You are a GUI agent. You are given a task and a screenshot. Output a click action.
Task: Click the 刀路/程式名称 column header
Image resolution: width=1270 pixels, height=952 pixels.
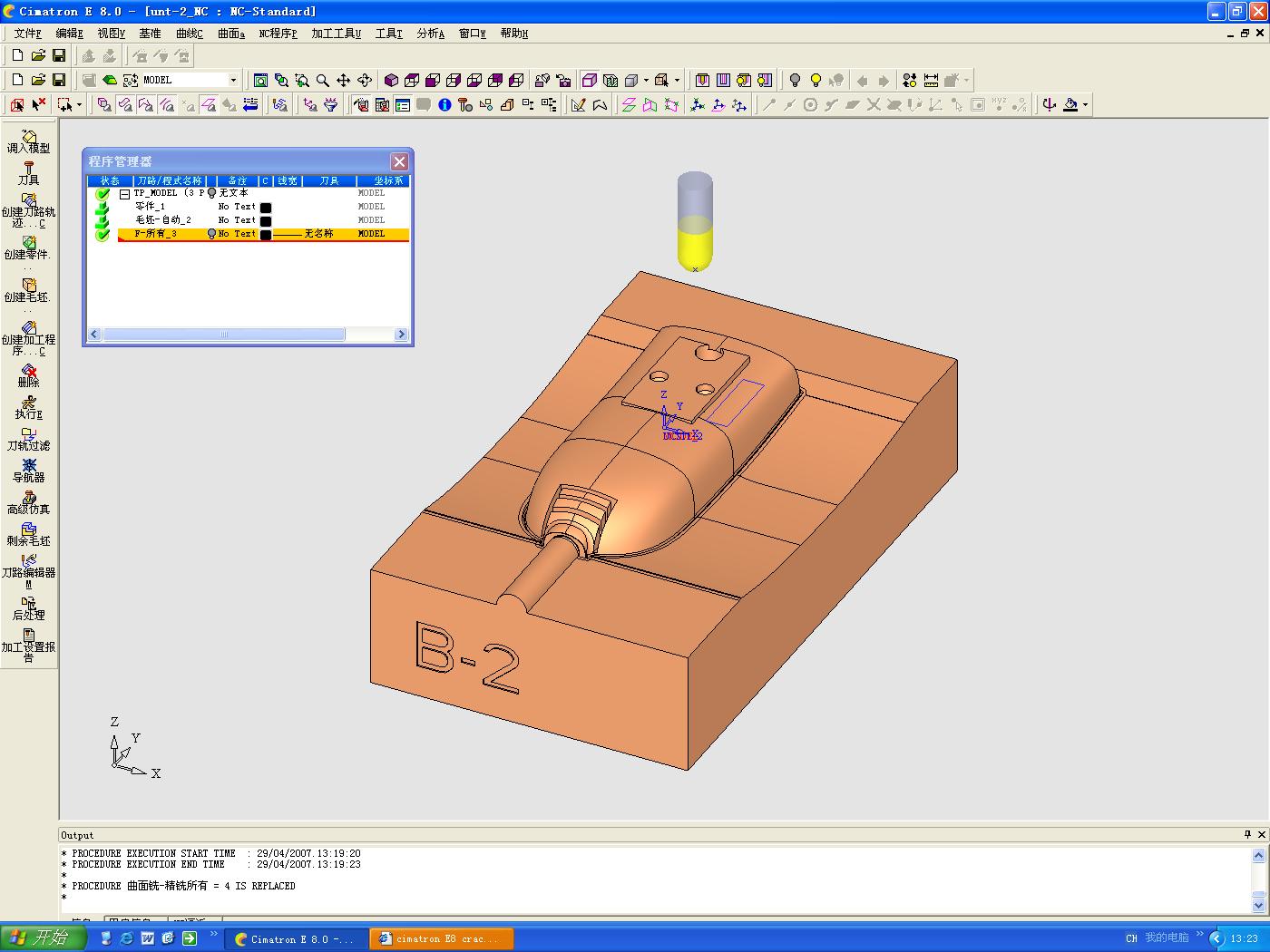coord(170,180)
